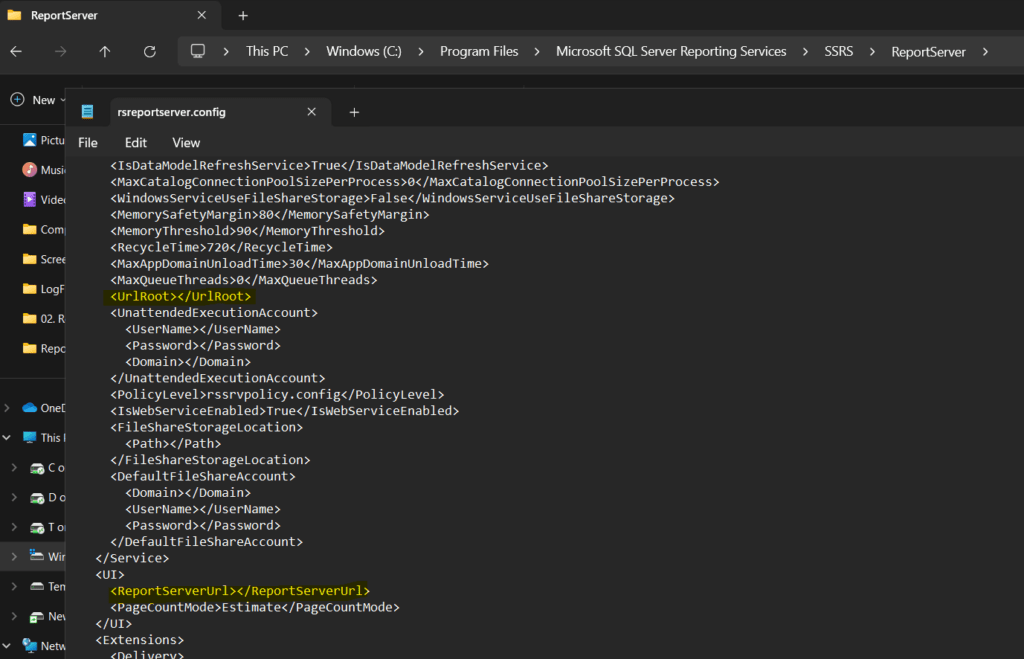Click This PC in the breadcrumb
Image resolution: width=1024 pixels, height=659 pixels.
266,51
